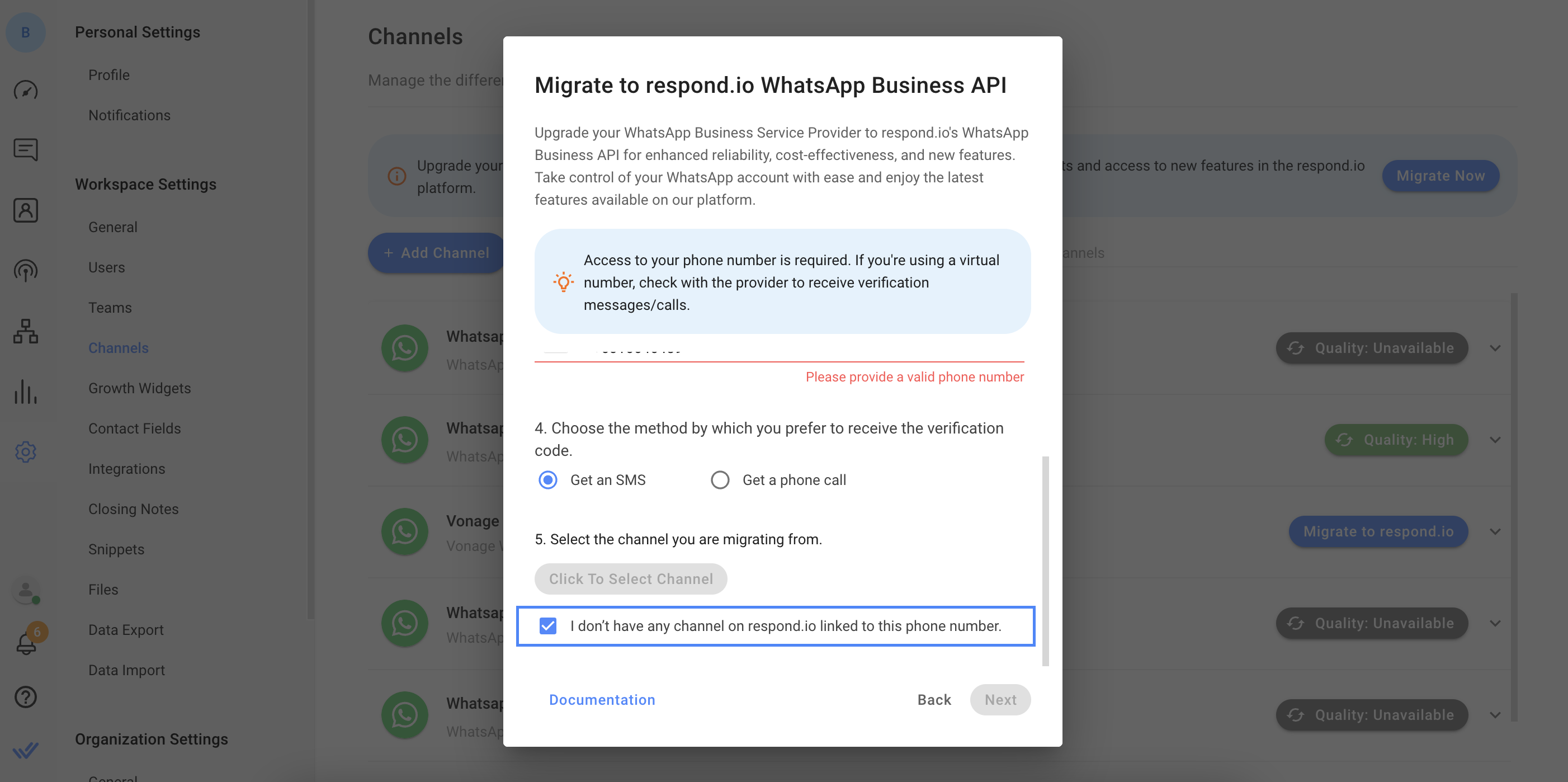Click the Add Channel button
Screen dimensions: 1568x782
pyautogui.click(x=436, y=253)
